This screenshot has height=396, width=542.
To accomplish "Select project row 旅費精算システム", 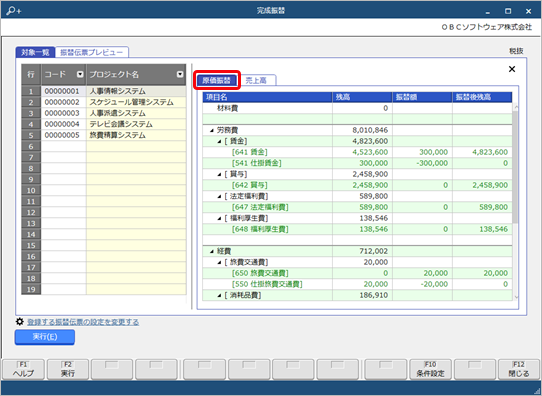I will tap(136, 135).
